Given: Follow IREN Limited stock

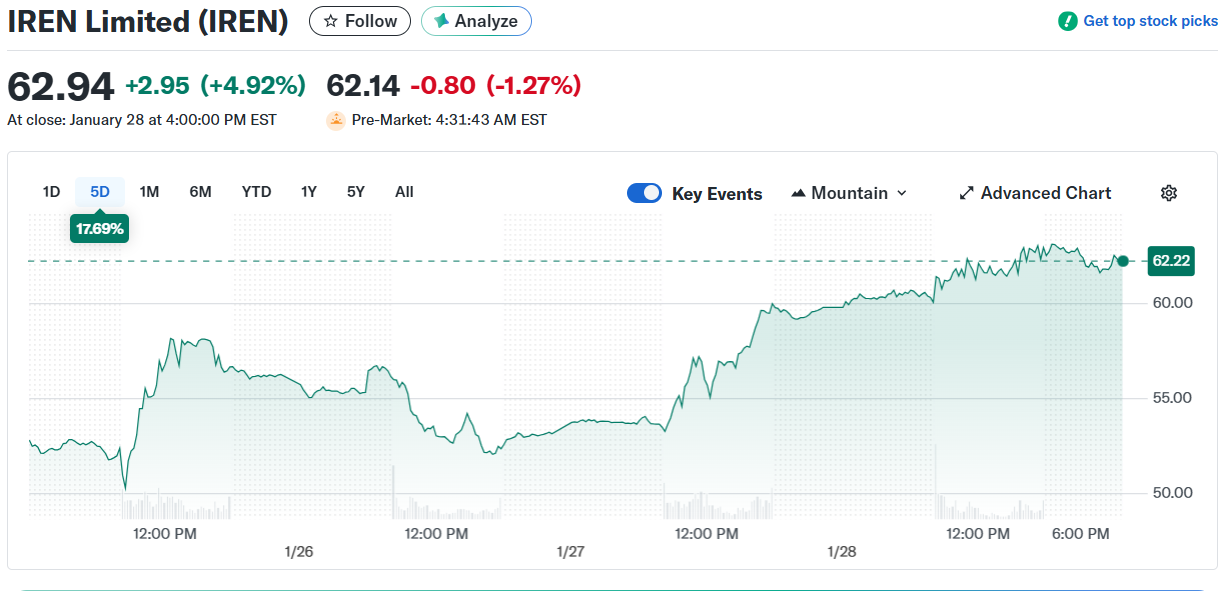Looking at the screenshot, I should 360,21.
